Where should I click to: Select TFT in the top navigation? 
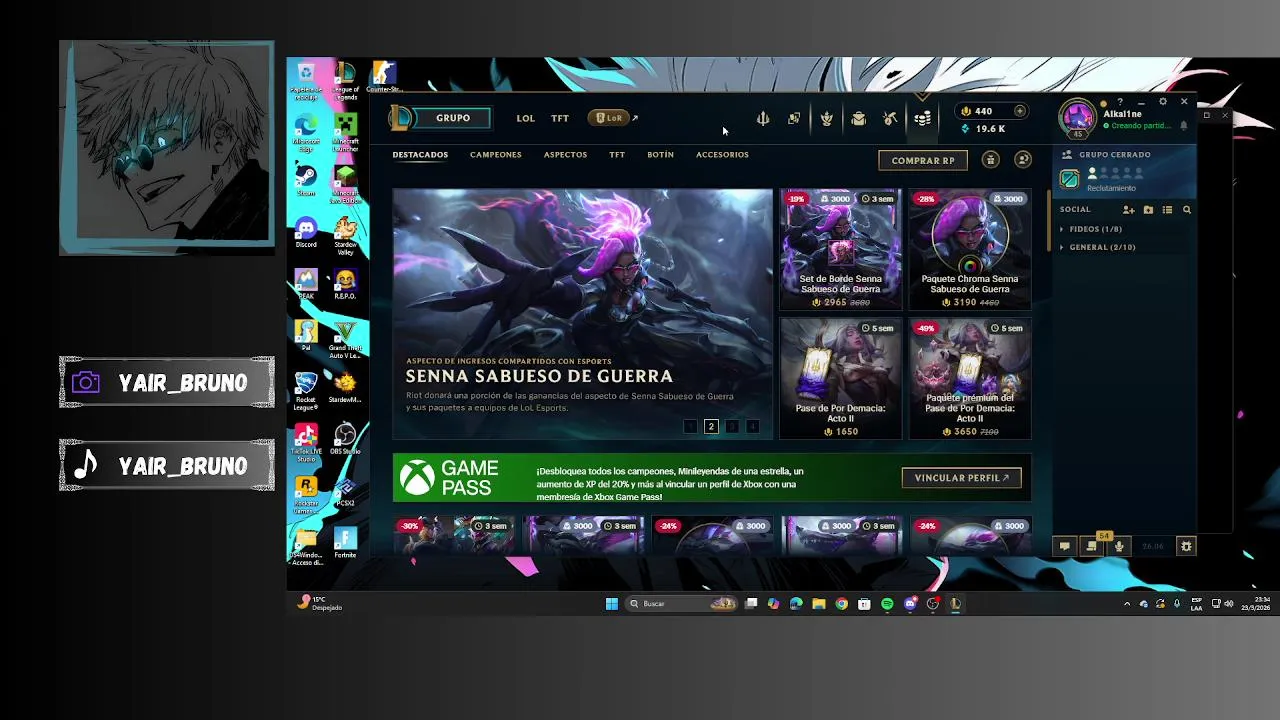click(x=560, y=118)
